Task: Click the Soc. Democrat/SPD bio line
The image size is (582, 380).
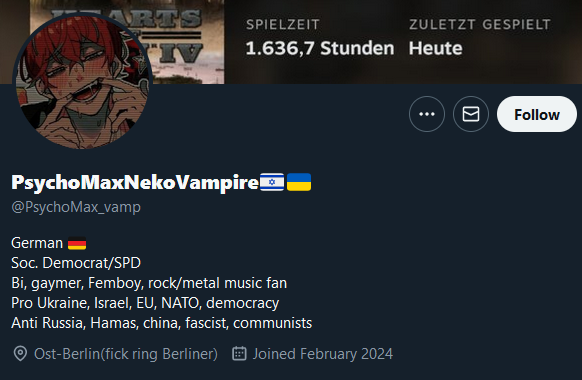Action: click(x=76, y=263)
